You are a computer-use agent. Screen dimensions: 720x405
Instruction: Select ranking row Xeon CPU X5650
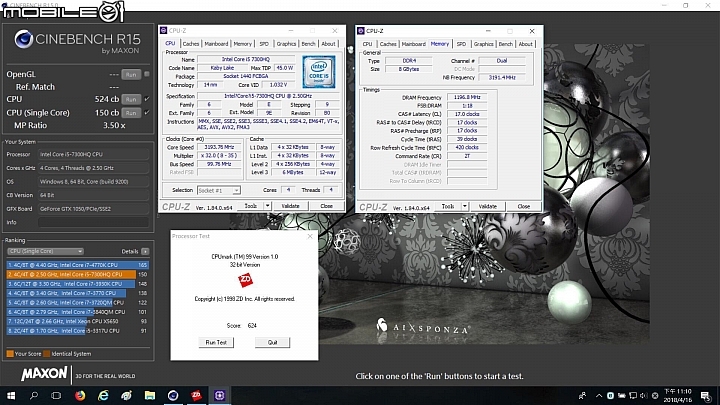click(x=78, y=321)
